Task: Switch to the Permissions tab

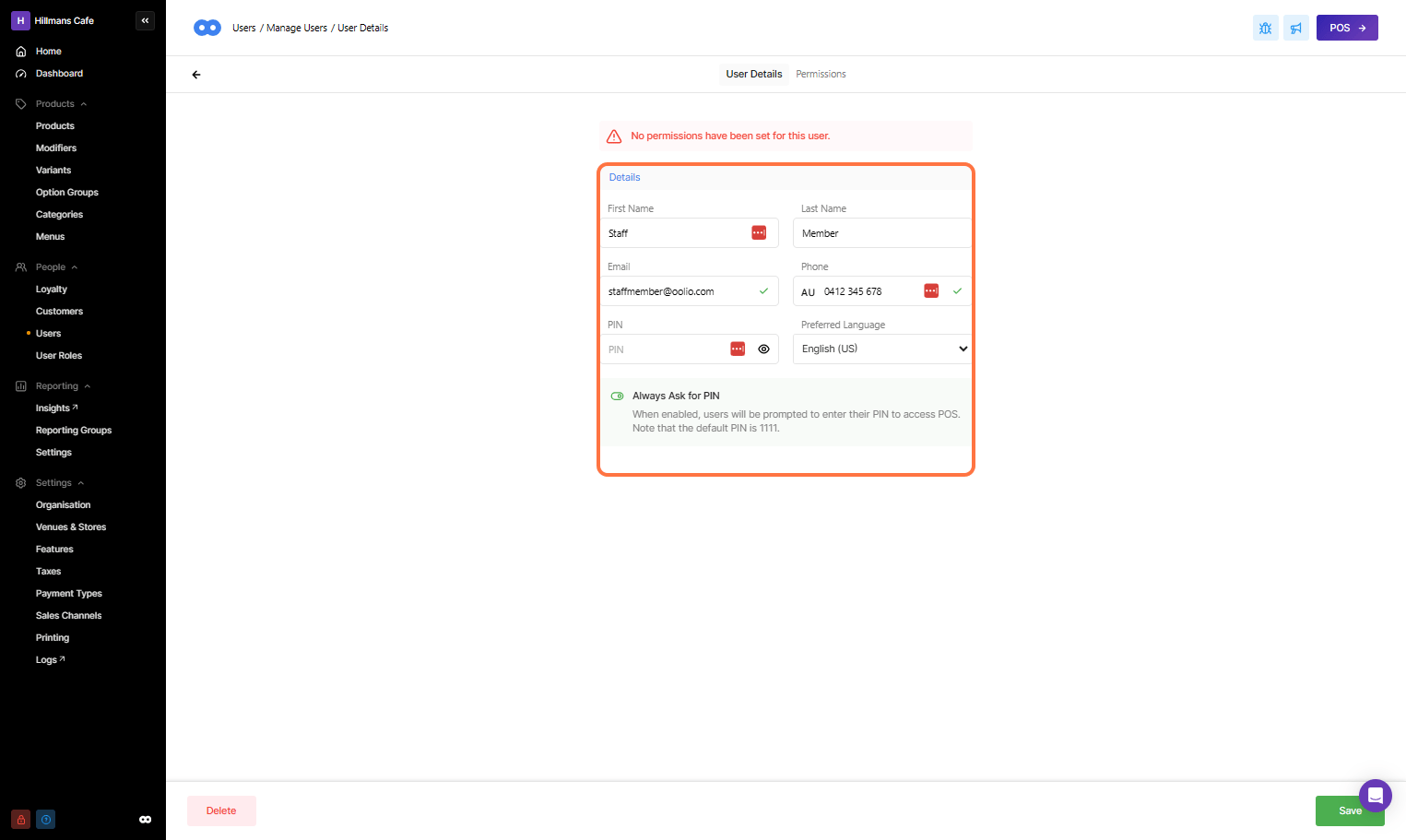Action: (x=821, y=74)
